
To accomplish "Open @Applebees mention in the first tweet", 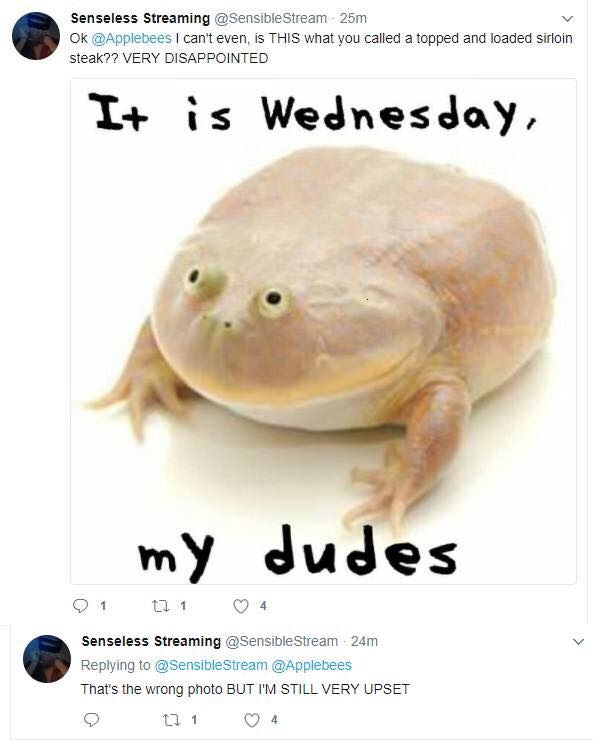I will [x=131, y=38].
